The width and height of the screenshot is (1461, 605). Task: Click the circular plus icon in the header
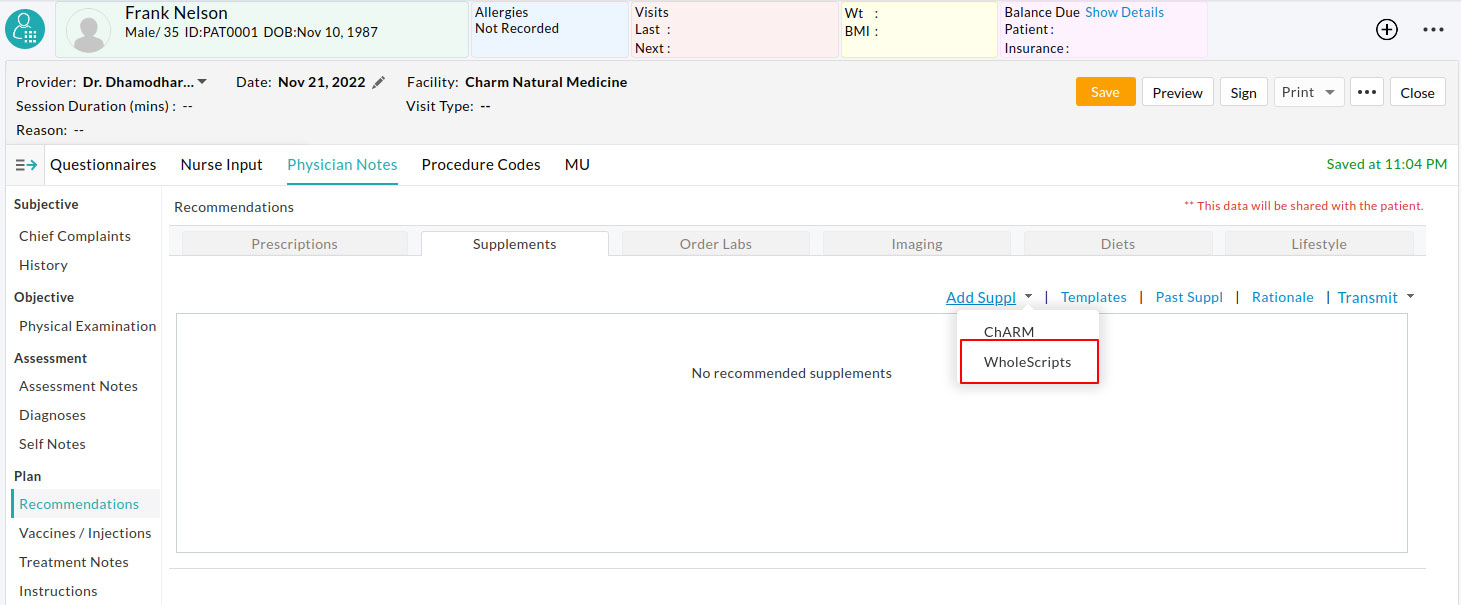[1386, 29]
